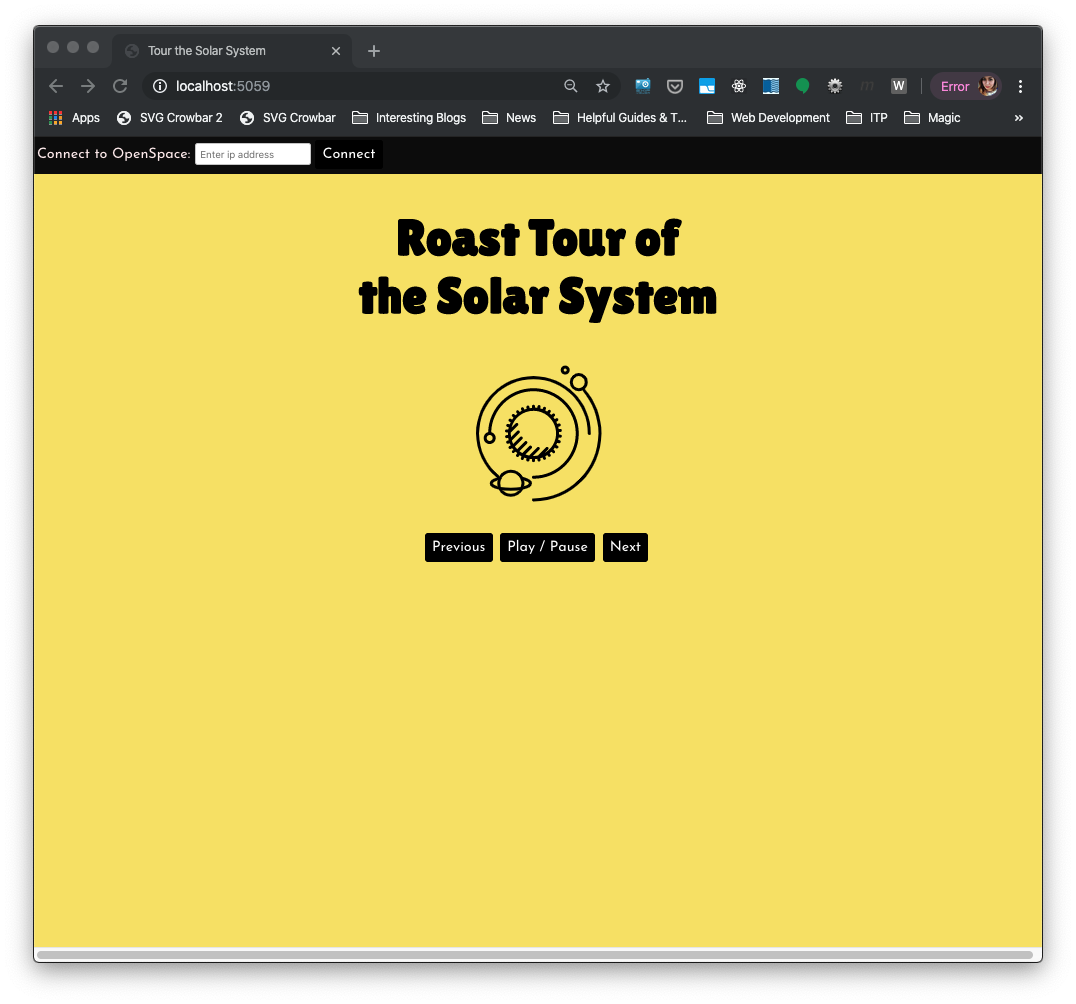Click the Play / Pause button
The width and height of the screenshot is (1076, 1004).
[x=547, y=547]
